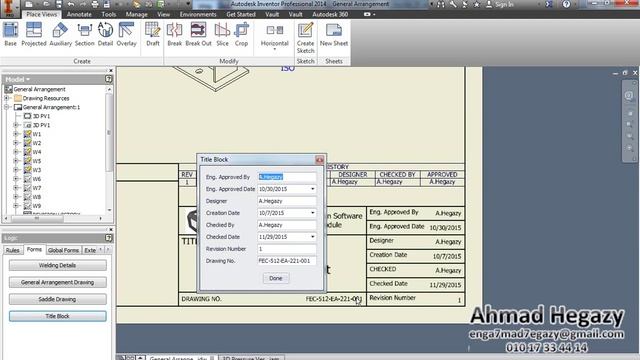Open the Creation Date dropdown
Viewport: 640px width, 360px height.
click(x=313, y=213)
